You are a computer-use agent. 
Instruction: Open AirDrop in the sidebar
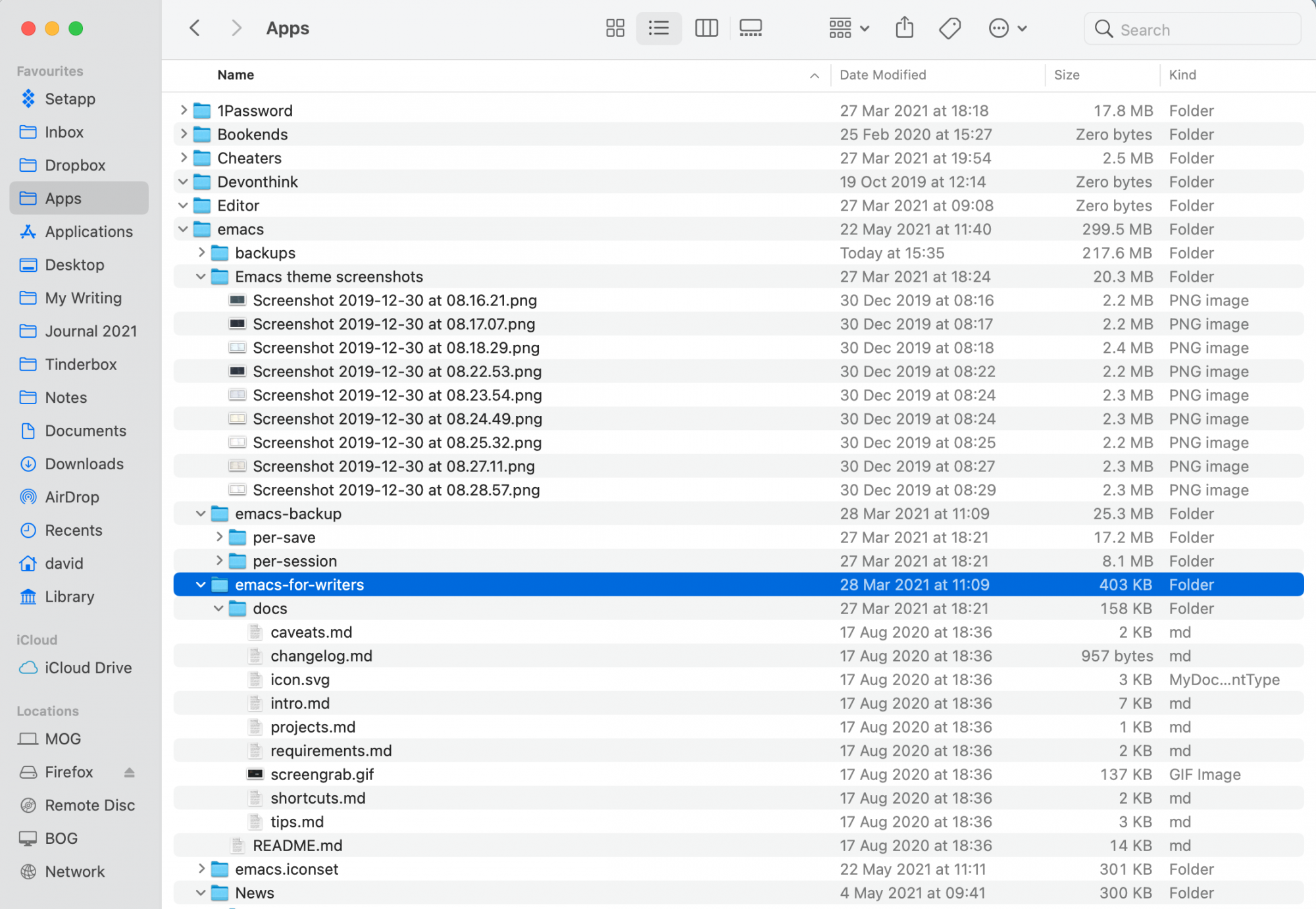(79, 497)
